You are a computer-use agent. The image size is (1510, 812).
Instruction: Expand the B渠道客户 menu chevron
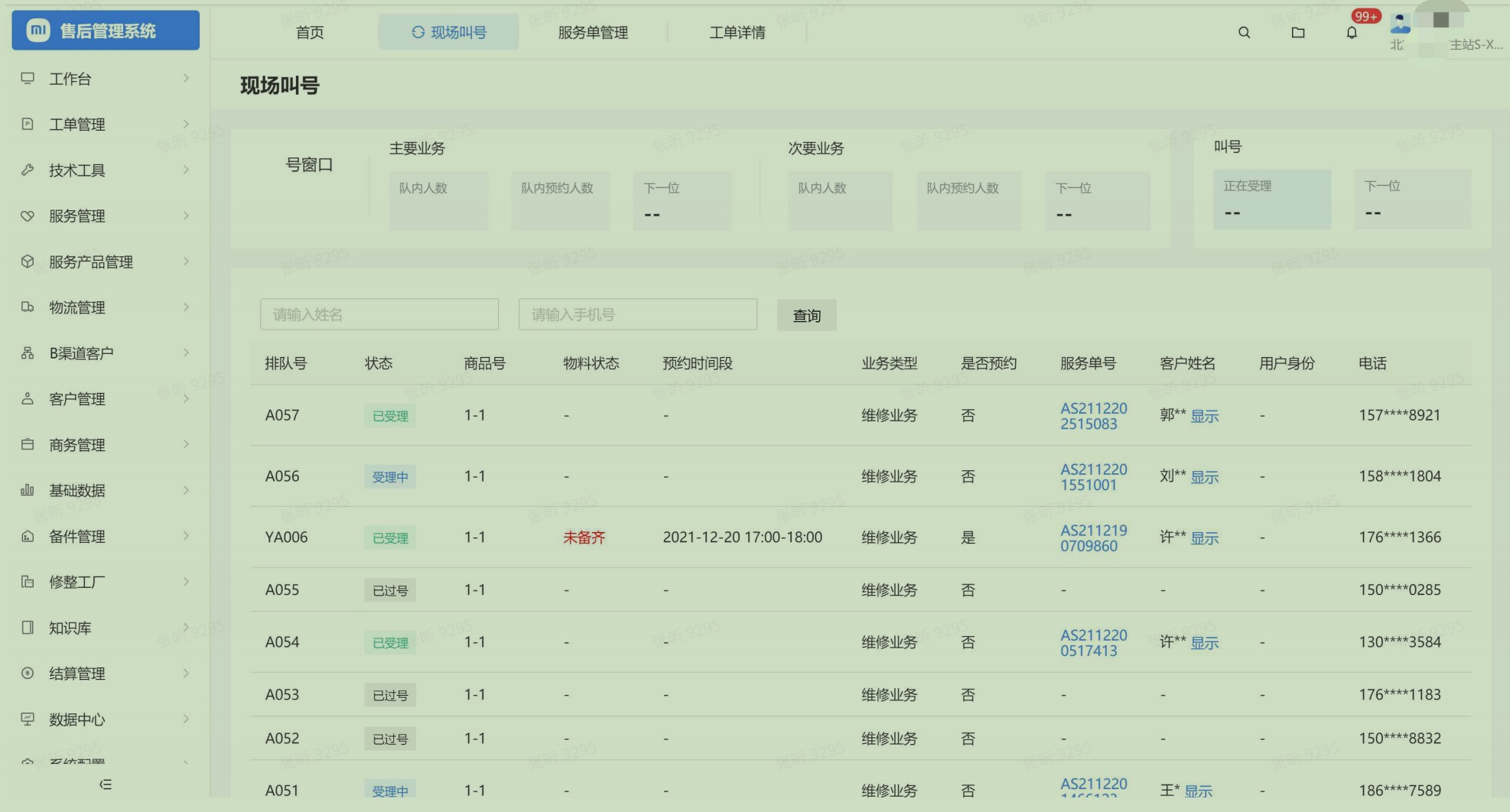(x=186, y=352)
